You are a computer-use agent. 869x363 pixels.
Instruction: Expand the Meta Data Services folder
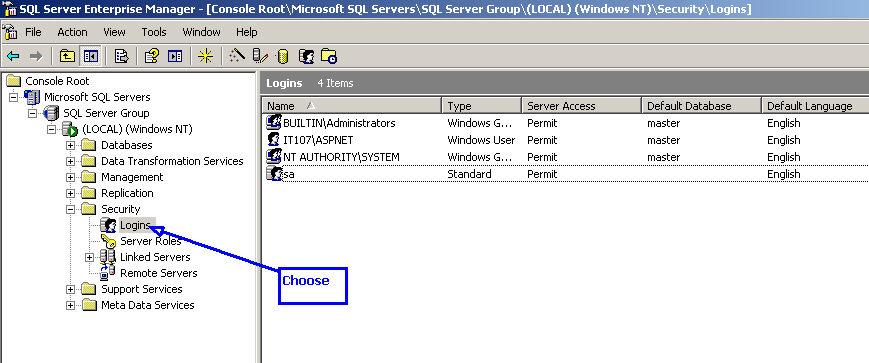tap(70, 306)
